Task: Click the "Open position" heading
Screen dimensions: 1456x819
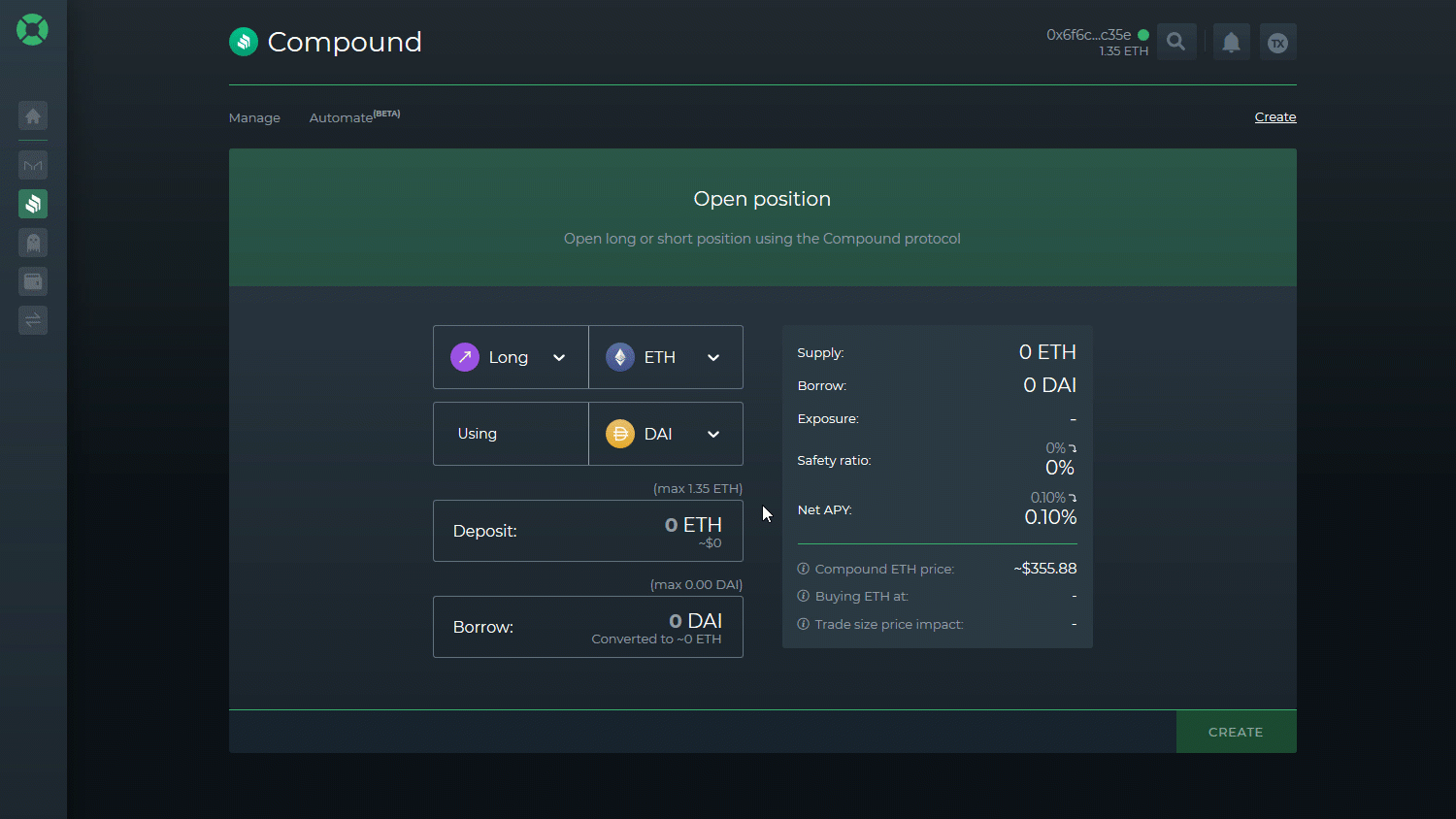Action: [x=762, y=199]
